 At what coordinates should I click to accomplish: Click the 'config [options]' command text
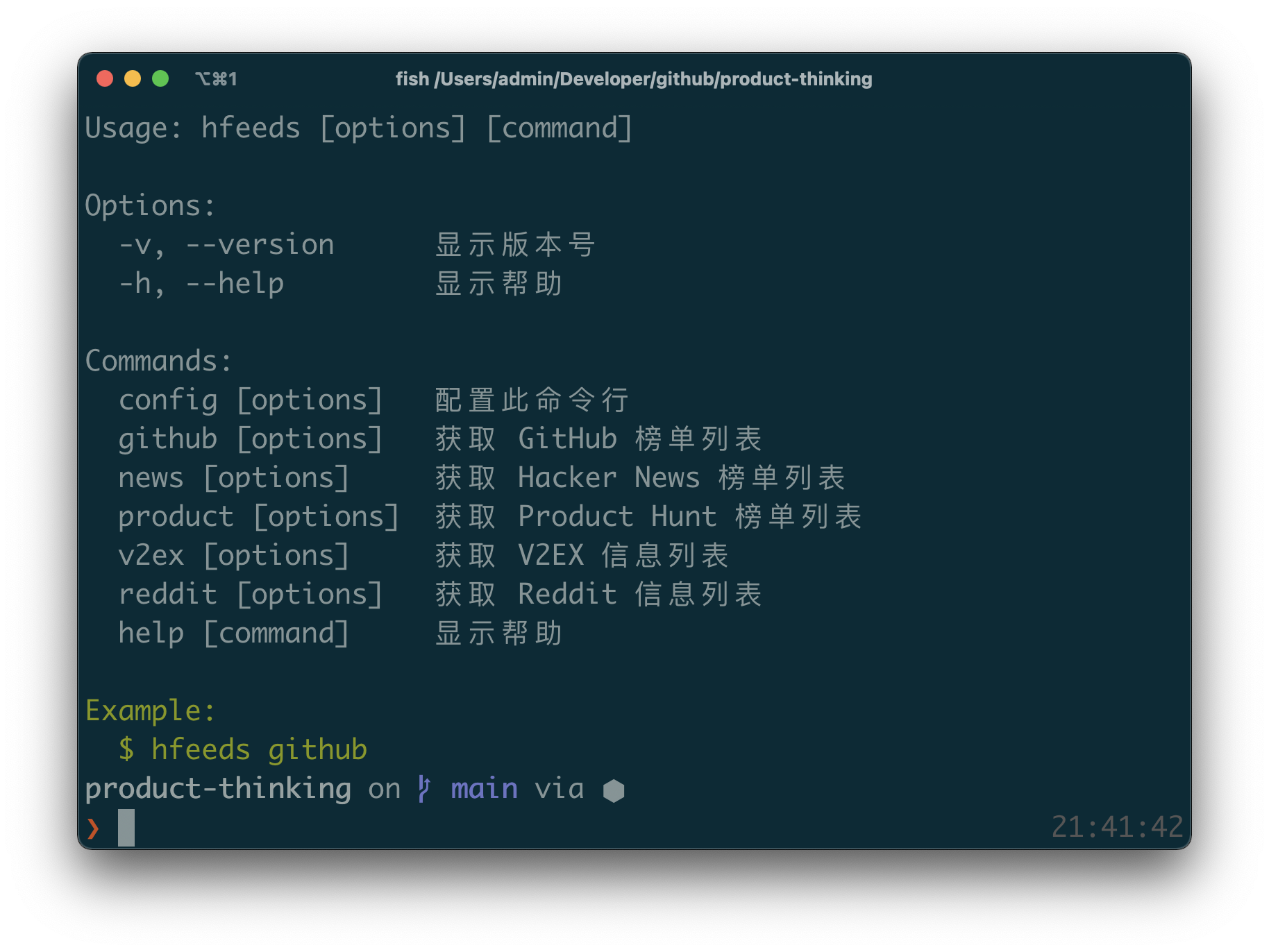click(251, 401)
